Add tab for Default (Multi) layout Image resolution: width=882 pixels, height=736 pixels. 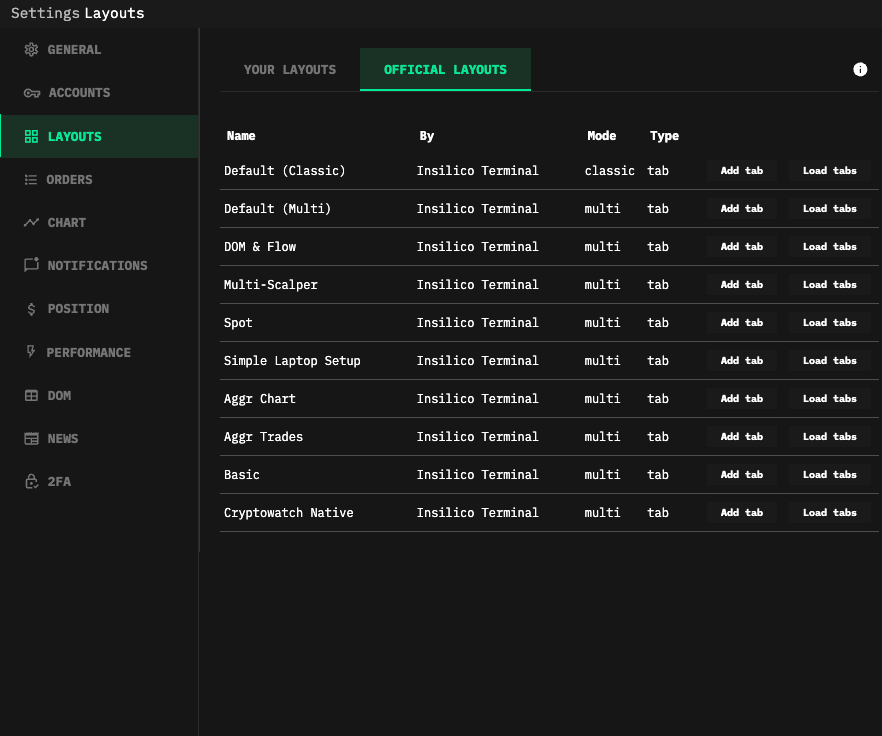741,208
